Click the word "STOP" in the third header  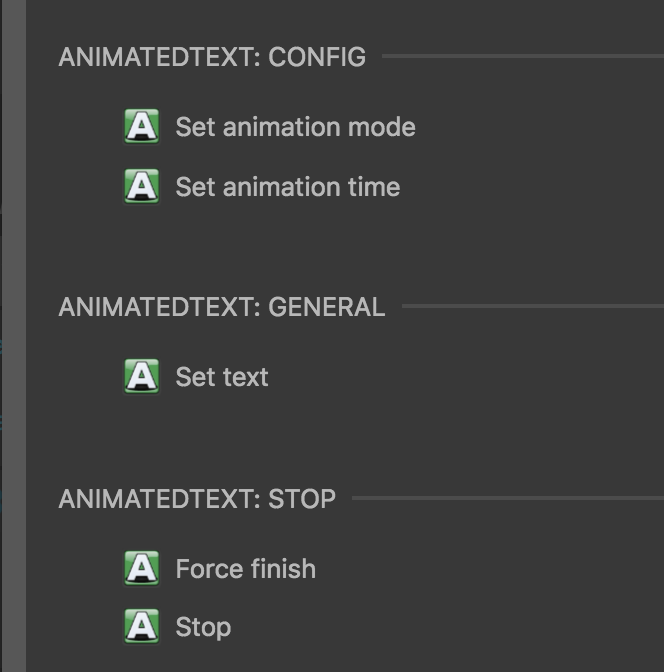point(302,498)
